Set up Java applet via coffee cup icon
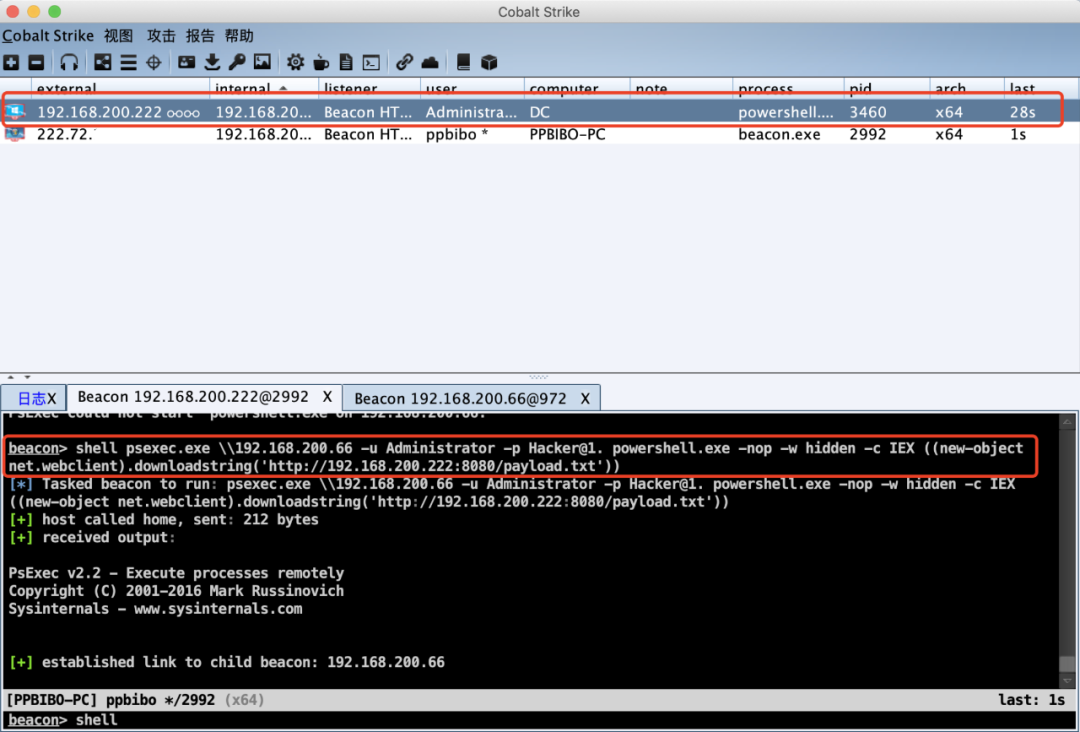Screen dimensions: 1080x732 coord(321,63)
